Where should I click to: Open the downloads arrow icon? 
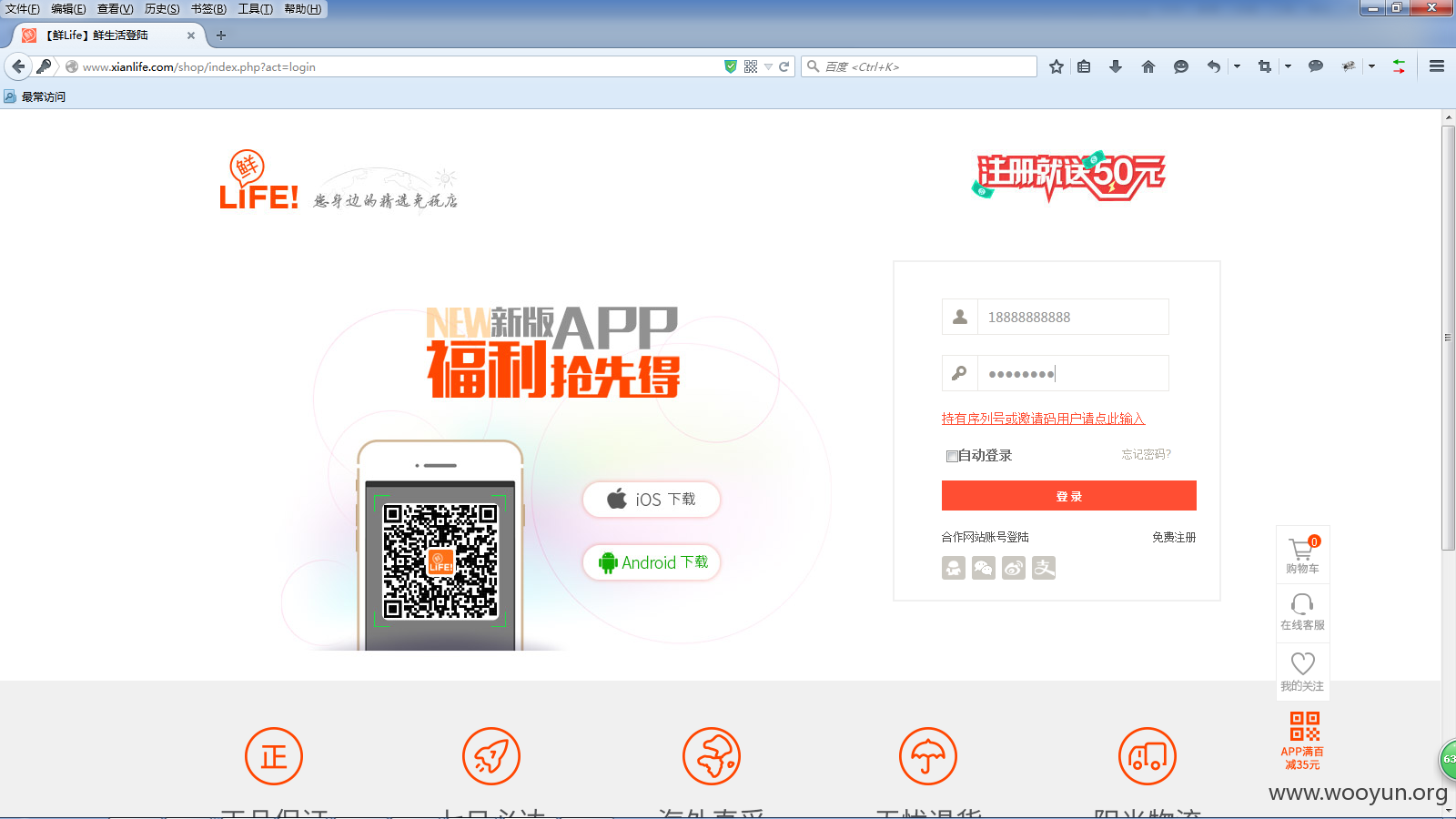[1116, 66]
